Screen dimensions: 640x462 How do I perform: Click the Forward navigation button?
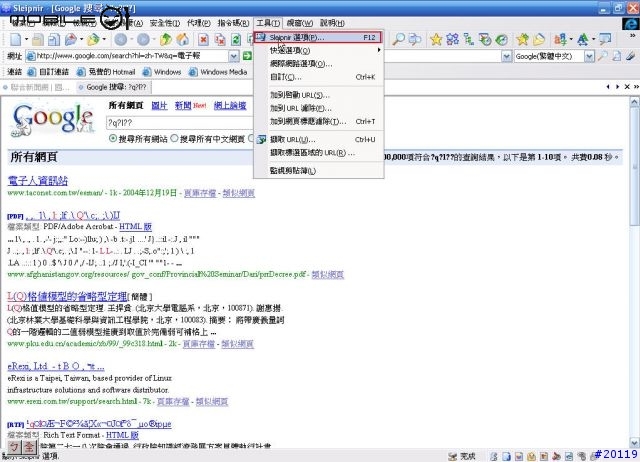click(x=143, y=40)
